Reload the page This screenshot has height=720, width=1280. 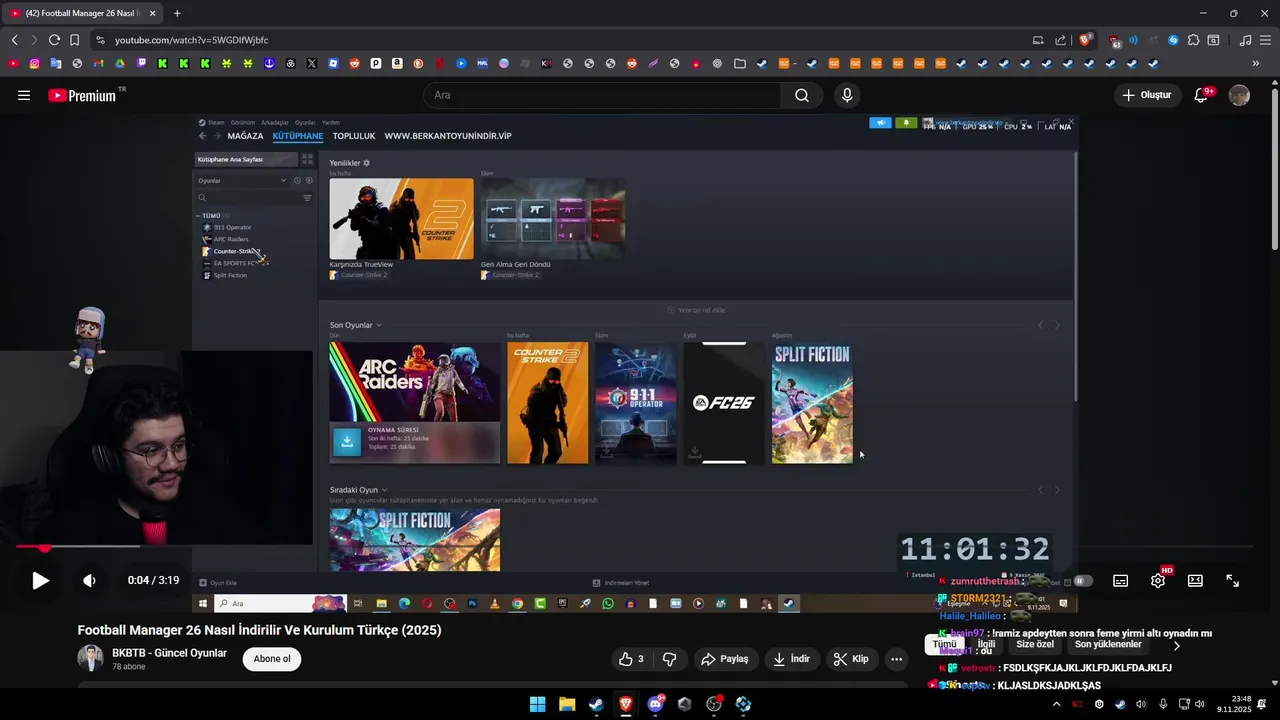54,40
